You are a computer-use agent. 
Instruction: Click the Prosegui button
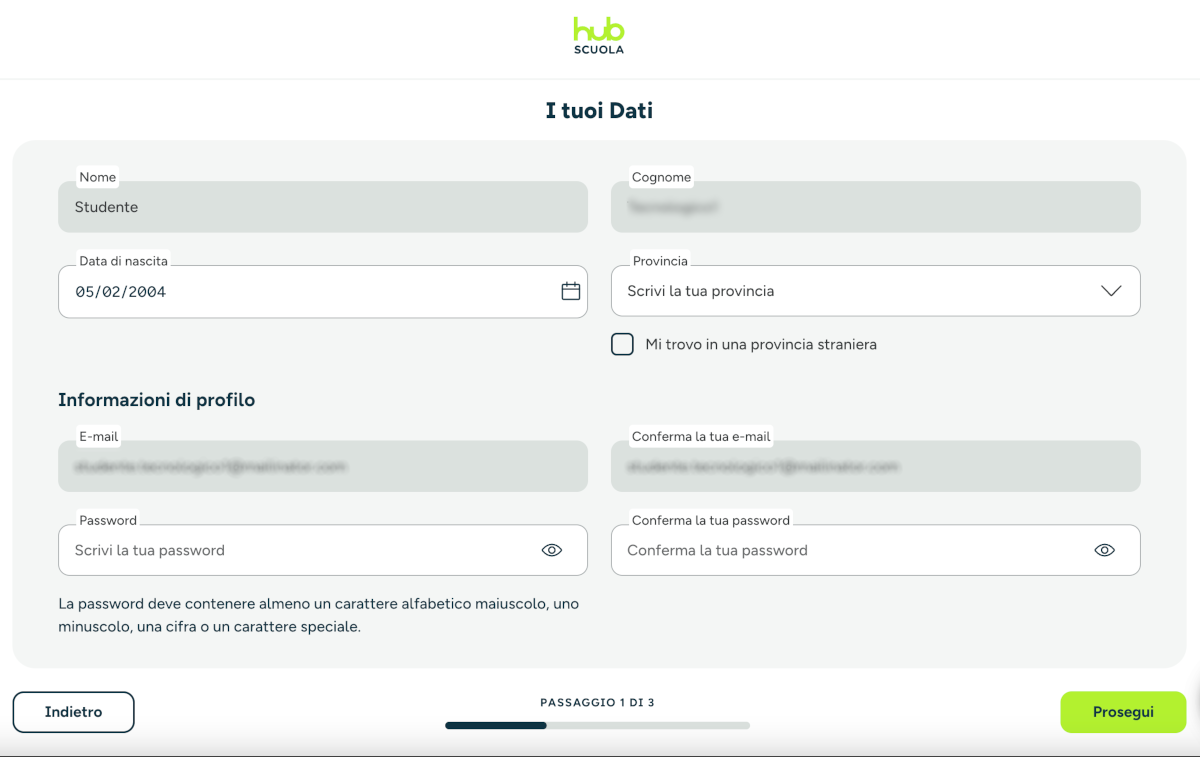(x=1123, y=712)
